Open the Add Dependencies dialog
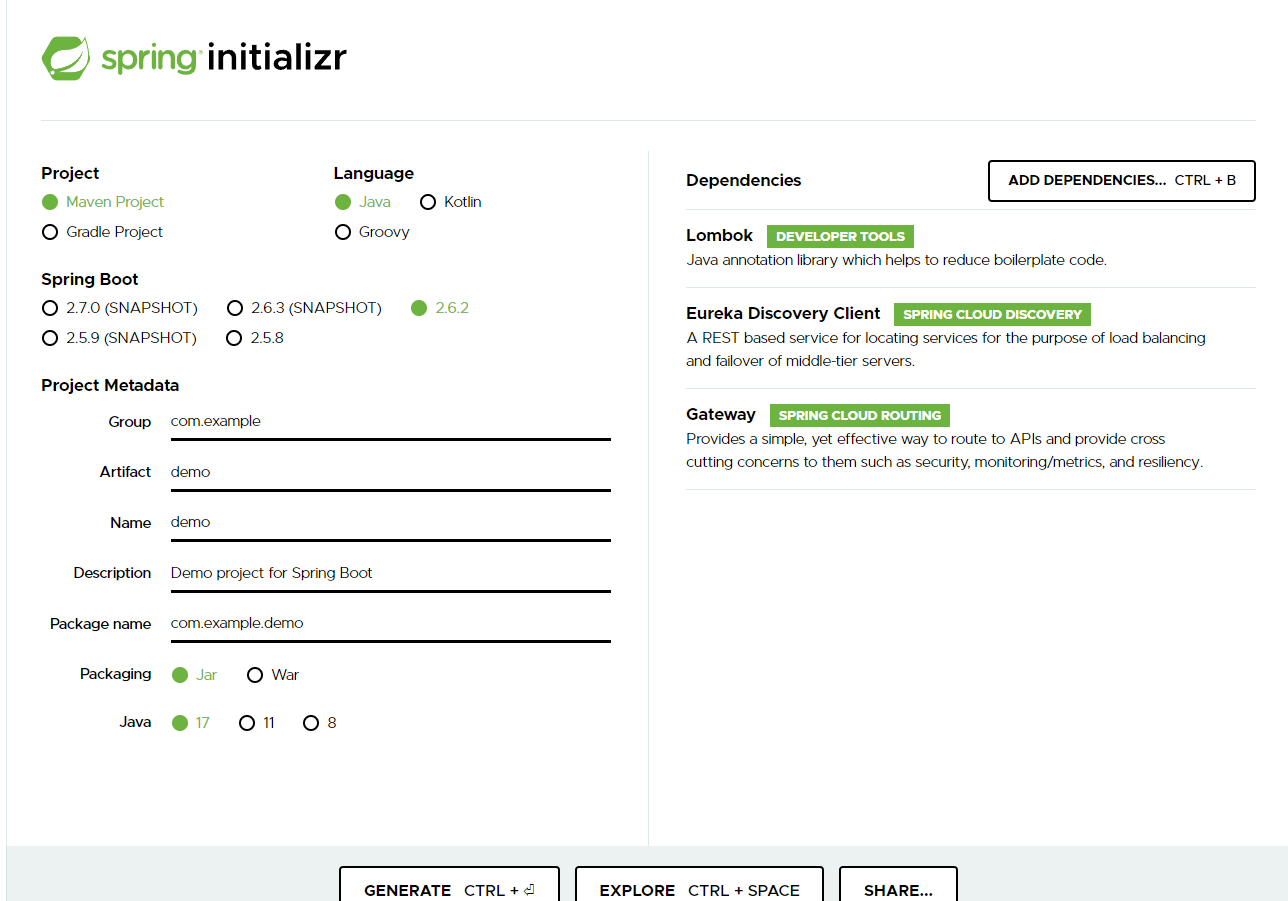 click(x=1122, y=181)
